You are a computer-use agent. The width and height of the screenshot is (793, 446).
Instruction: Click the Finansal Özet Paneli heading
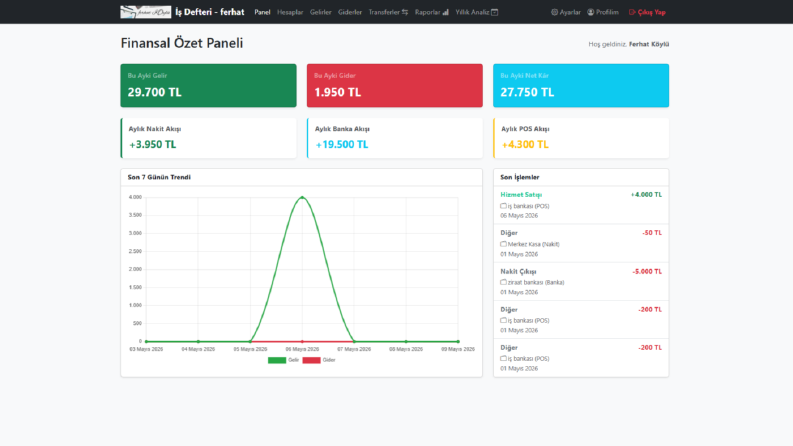click(x=182, y=43)
